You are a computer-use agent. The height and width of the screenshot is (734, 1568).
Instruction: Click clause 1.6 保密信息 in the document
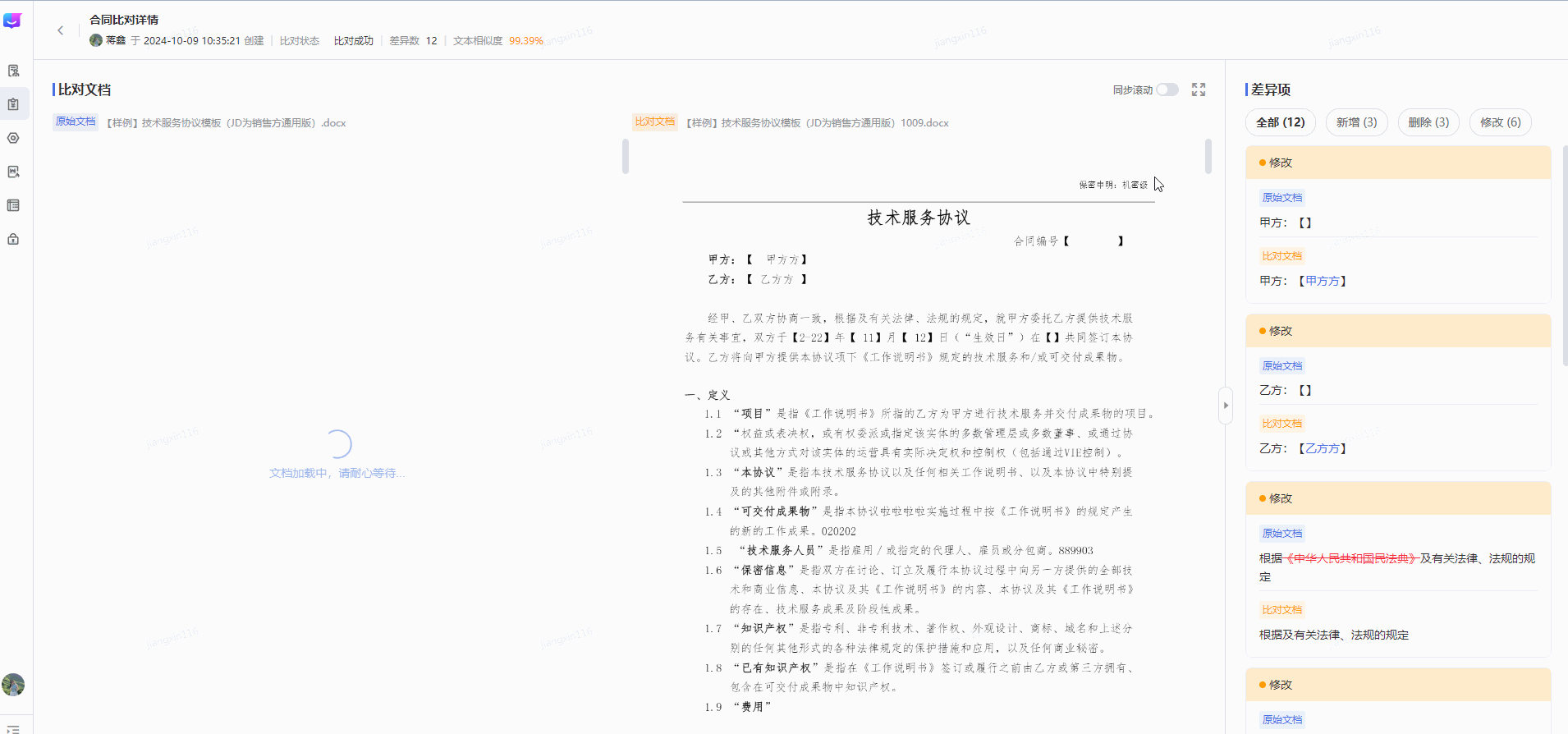click(x=919, y=589)
